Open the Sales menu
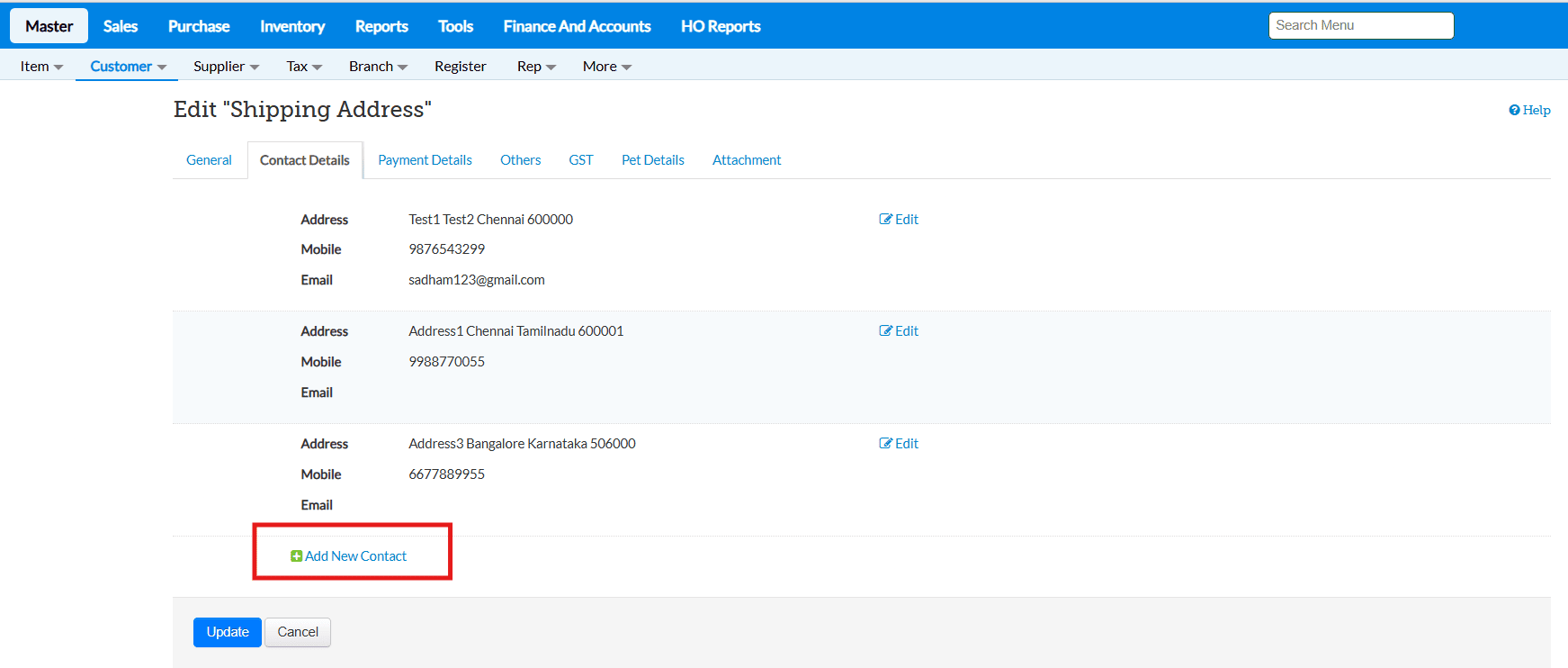This screenshot has height=668, width=1568. click(x=121, y=26)
